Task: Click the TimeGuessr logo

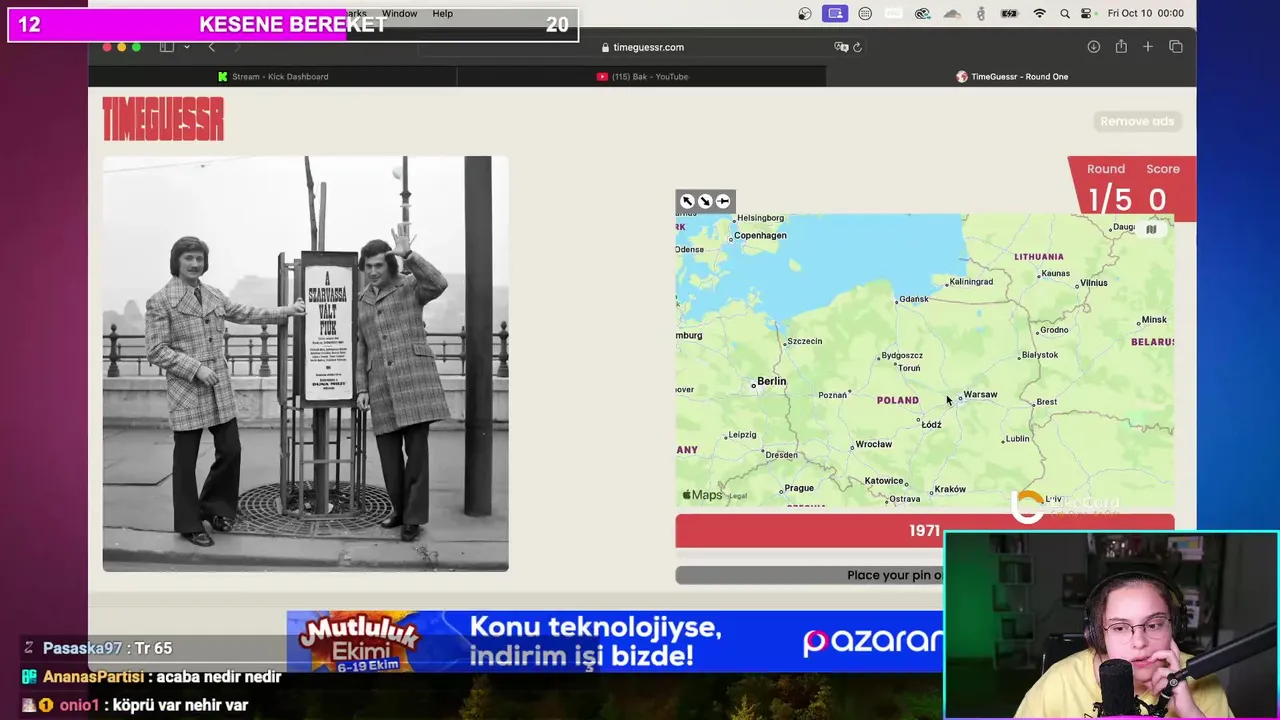Action: (x=163, y=120)
